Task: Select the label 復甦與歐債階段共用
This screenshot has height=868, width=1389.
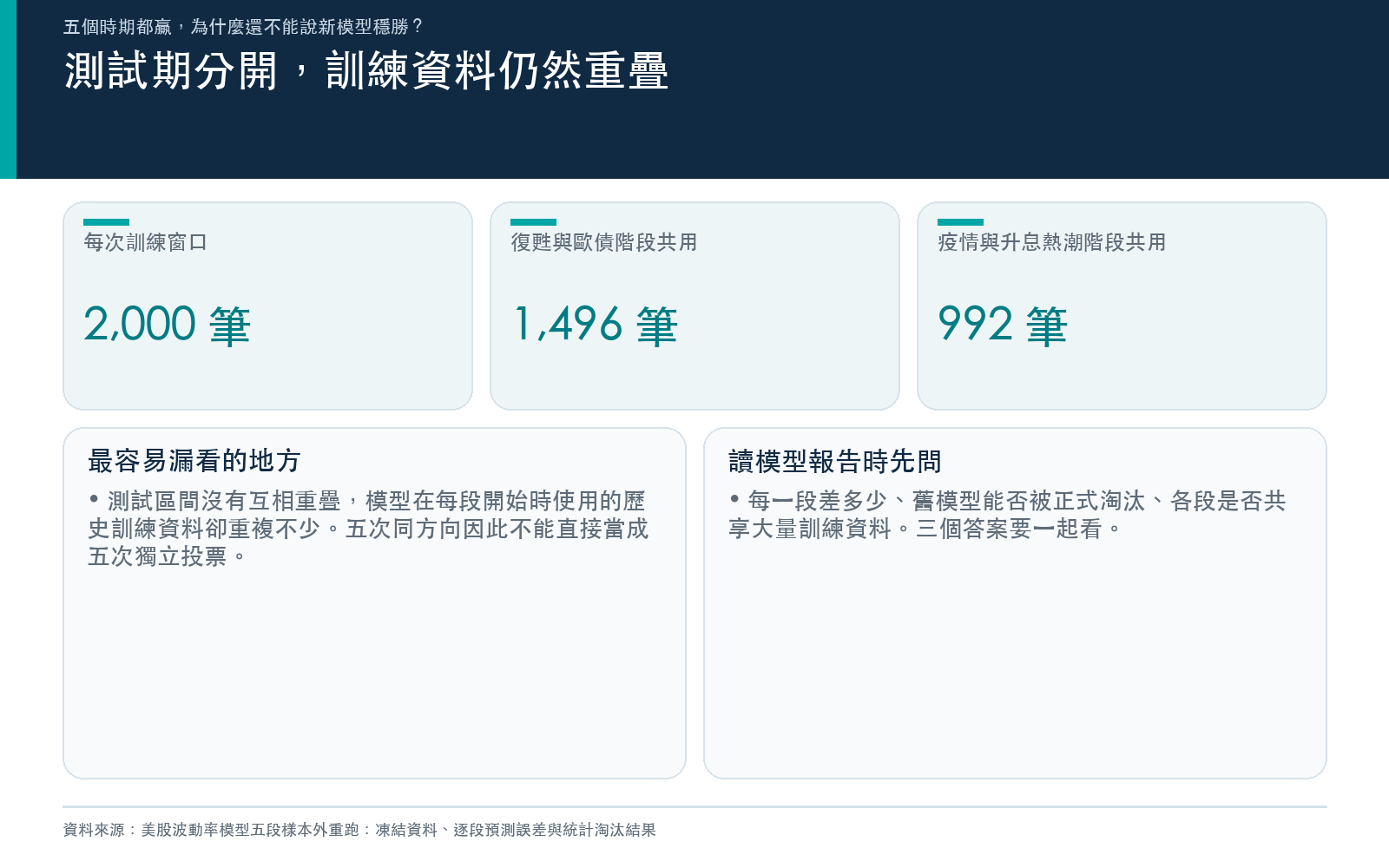Action: 604,242
